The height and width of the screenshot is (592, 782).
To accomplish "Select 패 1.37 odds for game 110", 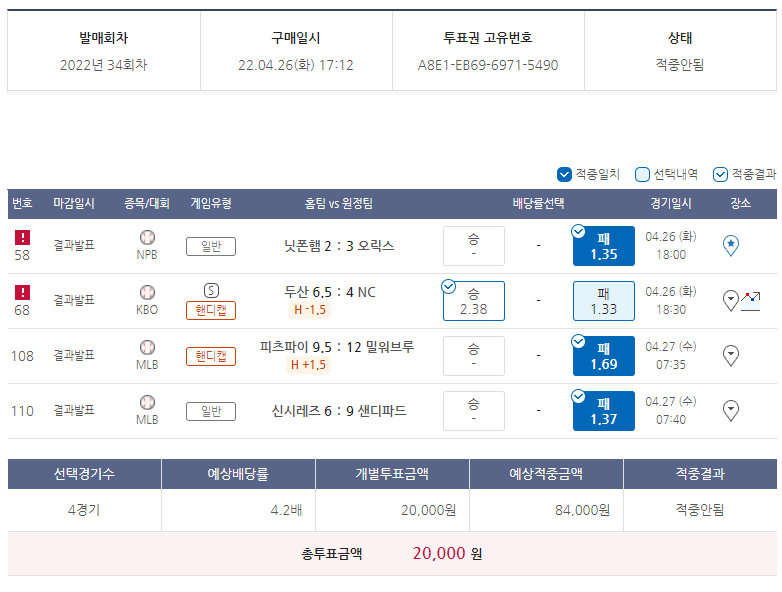I will click(x=603, y=411).
